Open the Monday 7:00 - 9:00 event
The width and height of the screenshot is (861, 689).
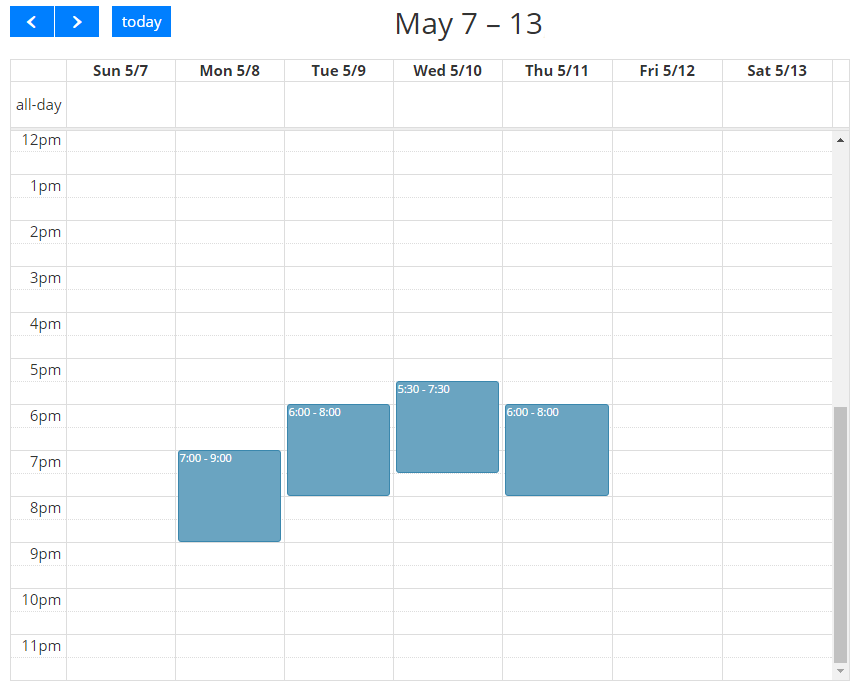point(230,496)
